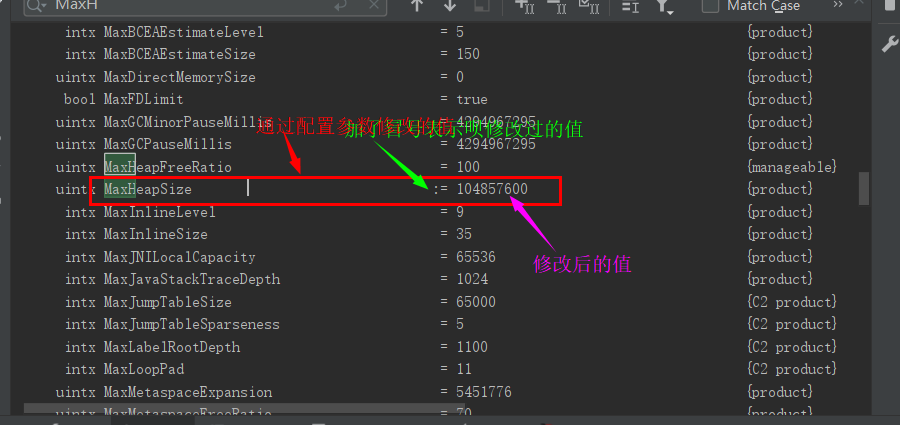Image resolution: width=900 pixels, height=425 pixels.
Task: Select the MaxLabelRootDepth text
Action: tap(172, 347)
